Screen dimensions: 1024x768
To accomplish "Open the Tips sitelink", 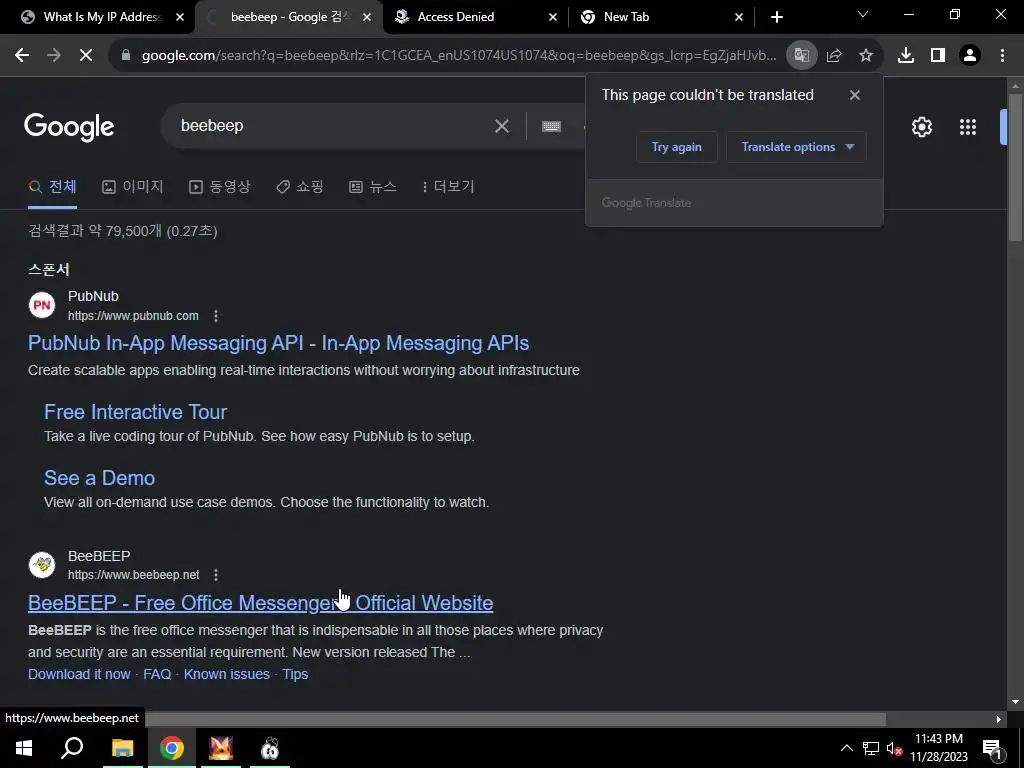I will tap(295, 675).
